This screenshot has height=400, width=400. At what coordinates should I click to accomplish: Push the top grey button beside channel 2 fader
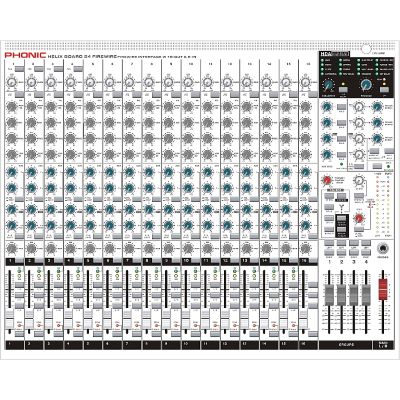pyautogui.click(x=39, y=285)
